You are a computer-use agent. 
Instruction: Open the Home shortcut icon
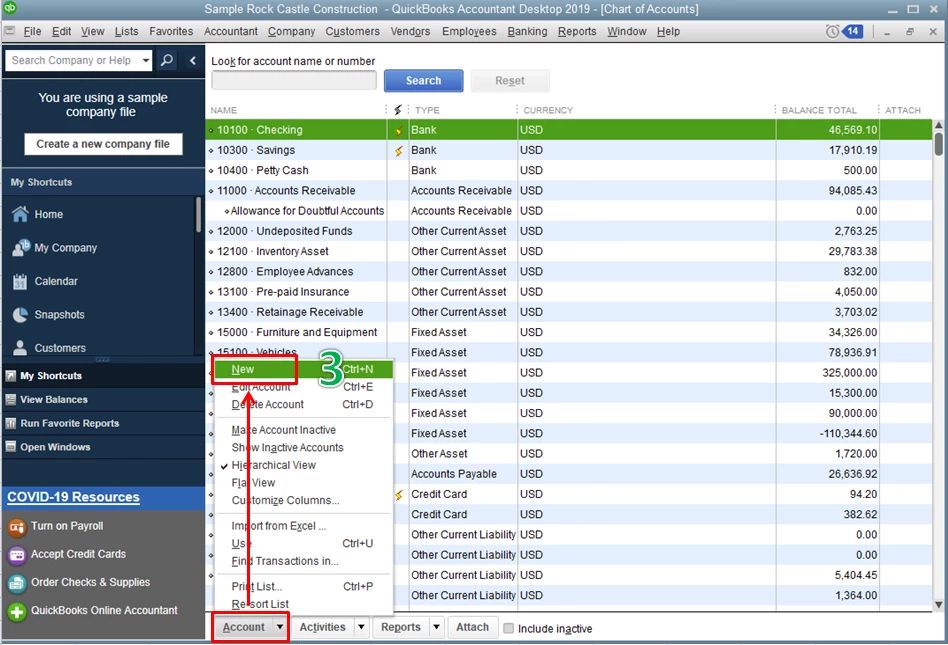tap(20, 214)
